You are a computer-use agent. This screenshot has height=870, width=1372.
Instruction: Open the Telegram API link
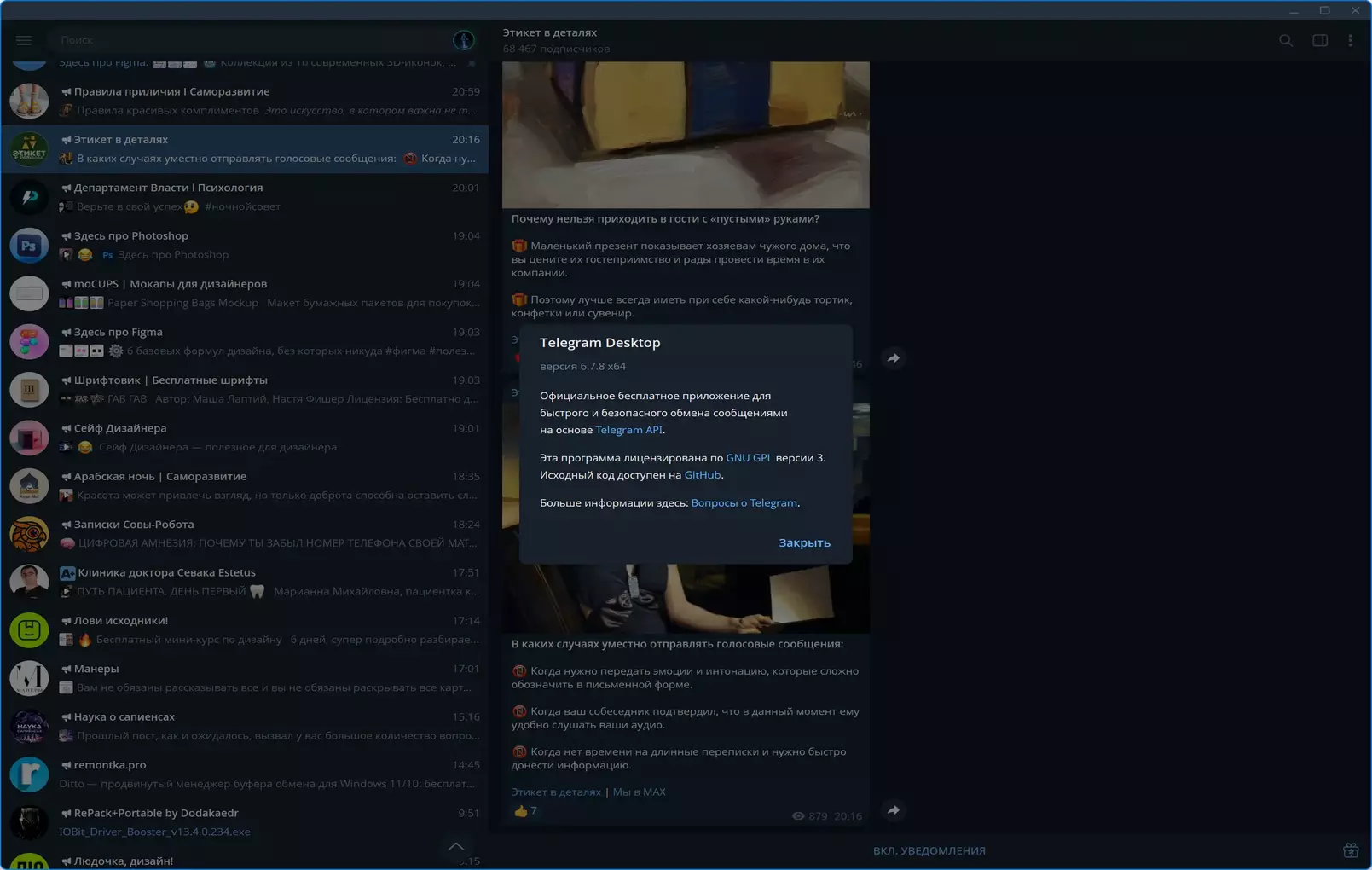click(628, 430)
